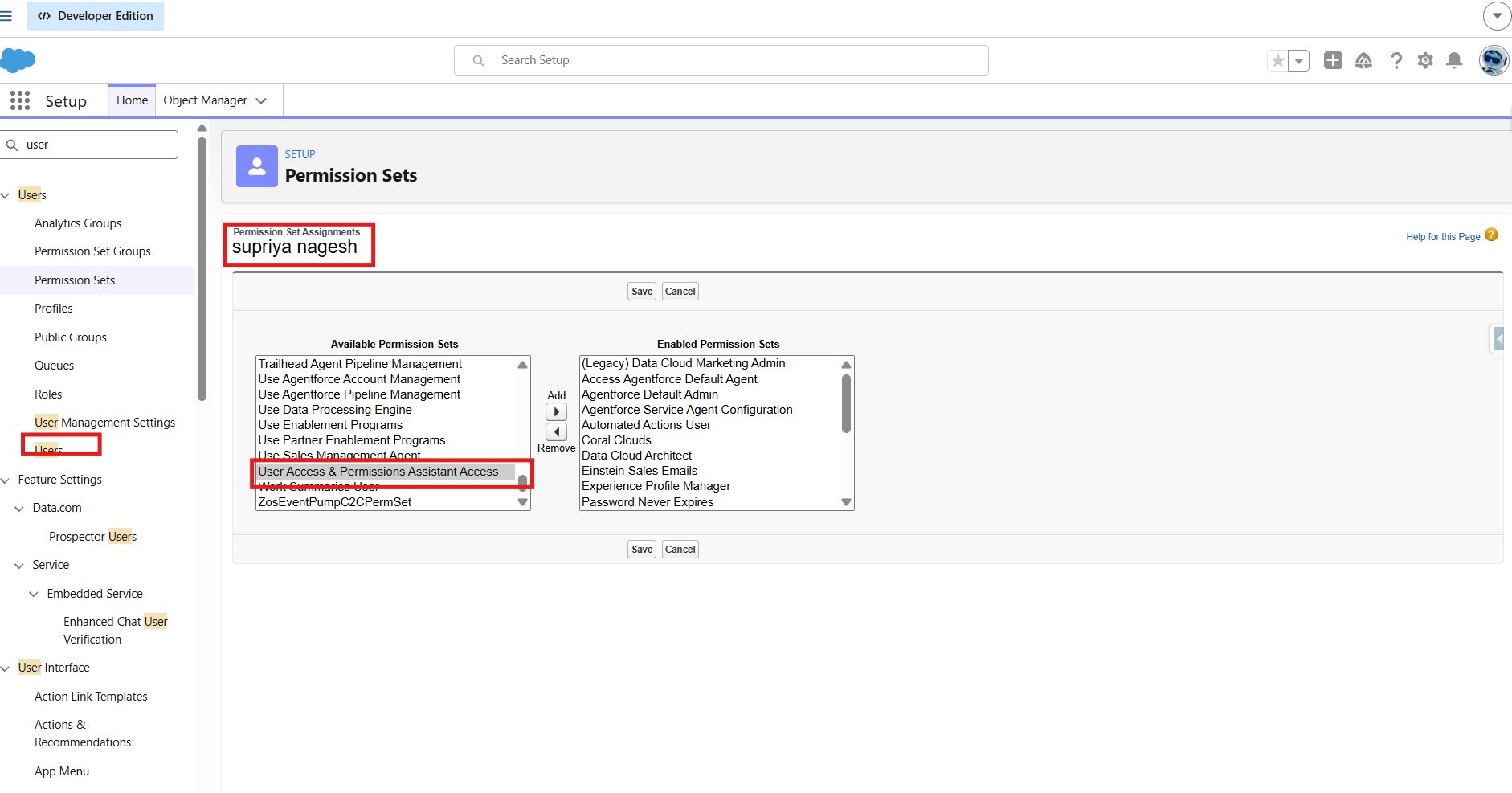The width and height of the screenshot is (1512, 793).
Task: Click the favorites star icon
Action: coord(1277,60)
